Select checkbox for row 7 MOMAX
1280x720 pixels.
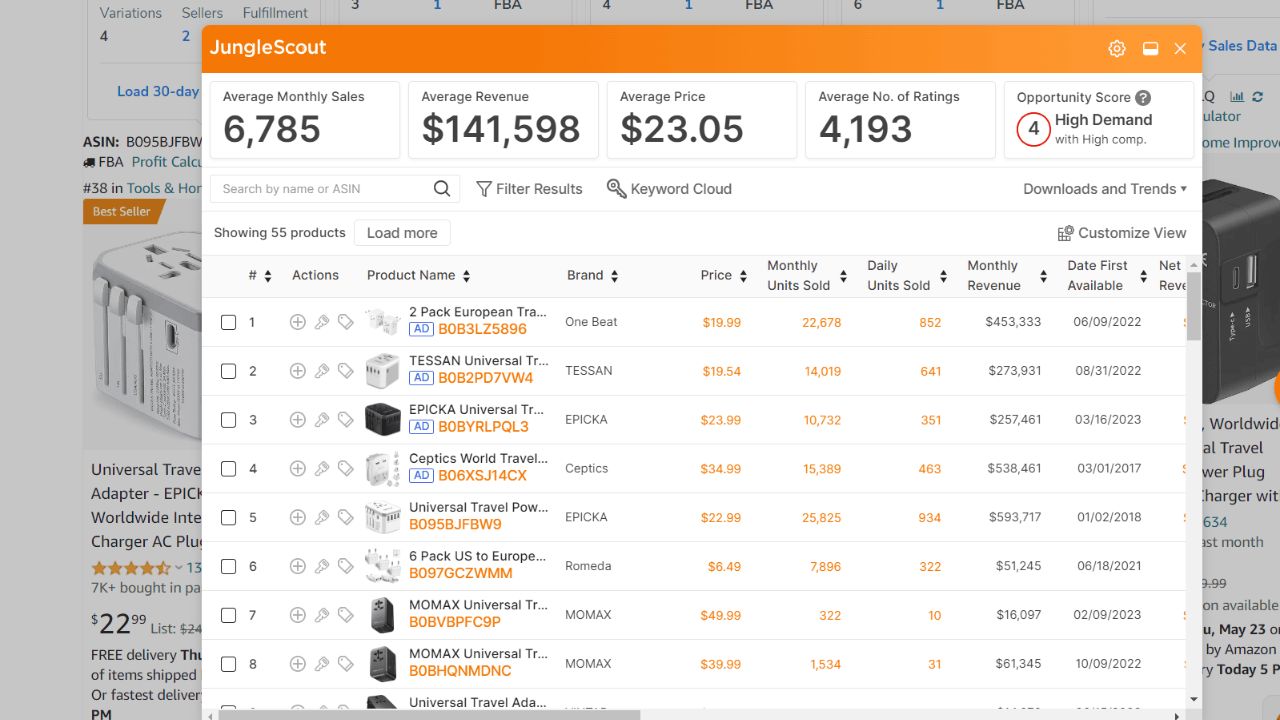click(228, 615)
